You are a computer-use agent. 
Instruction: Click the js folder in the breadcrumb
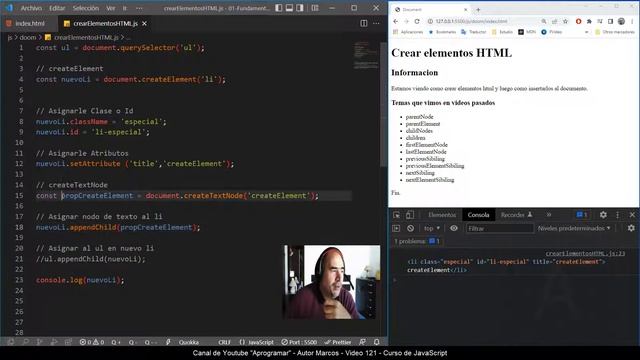pyautogui.click(x=9, y=38)
